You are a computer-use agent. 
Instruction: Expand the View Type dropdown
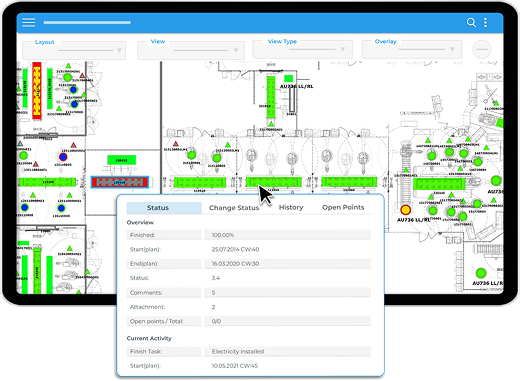303,50
